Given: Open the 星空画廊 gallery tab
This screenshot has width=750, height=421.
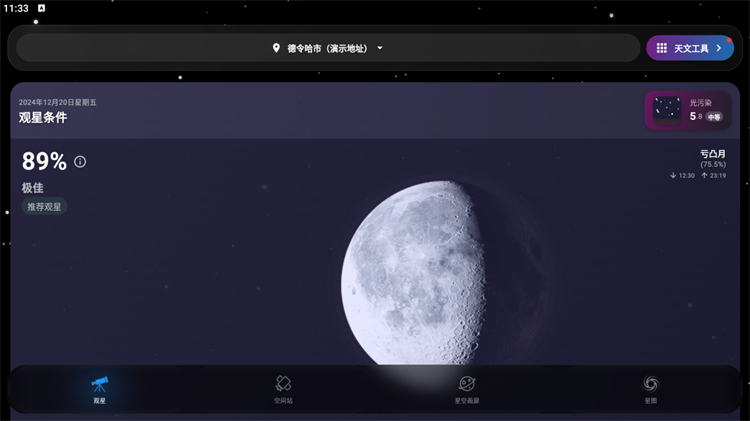Looking at the screenshot, I should click(467, 390).
